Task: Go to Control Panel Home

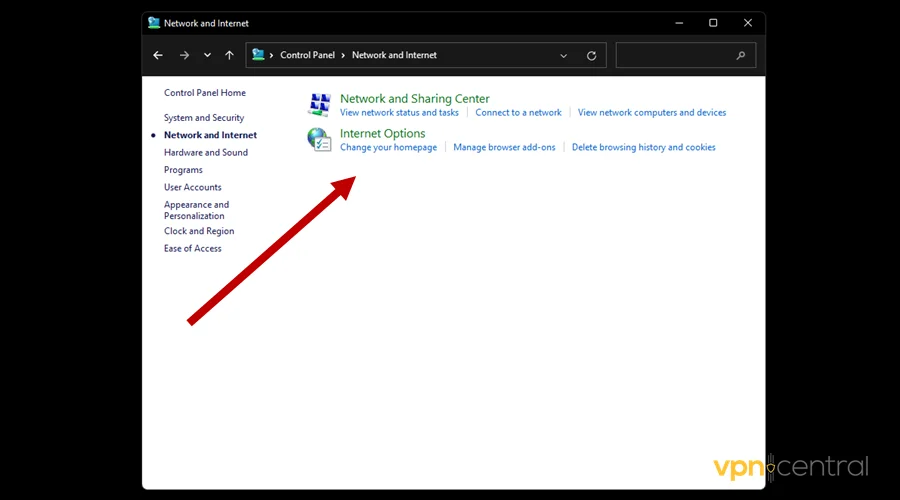Action: [x=205, y=92]
